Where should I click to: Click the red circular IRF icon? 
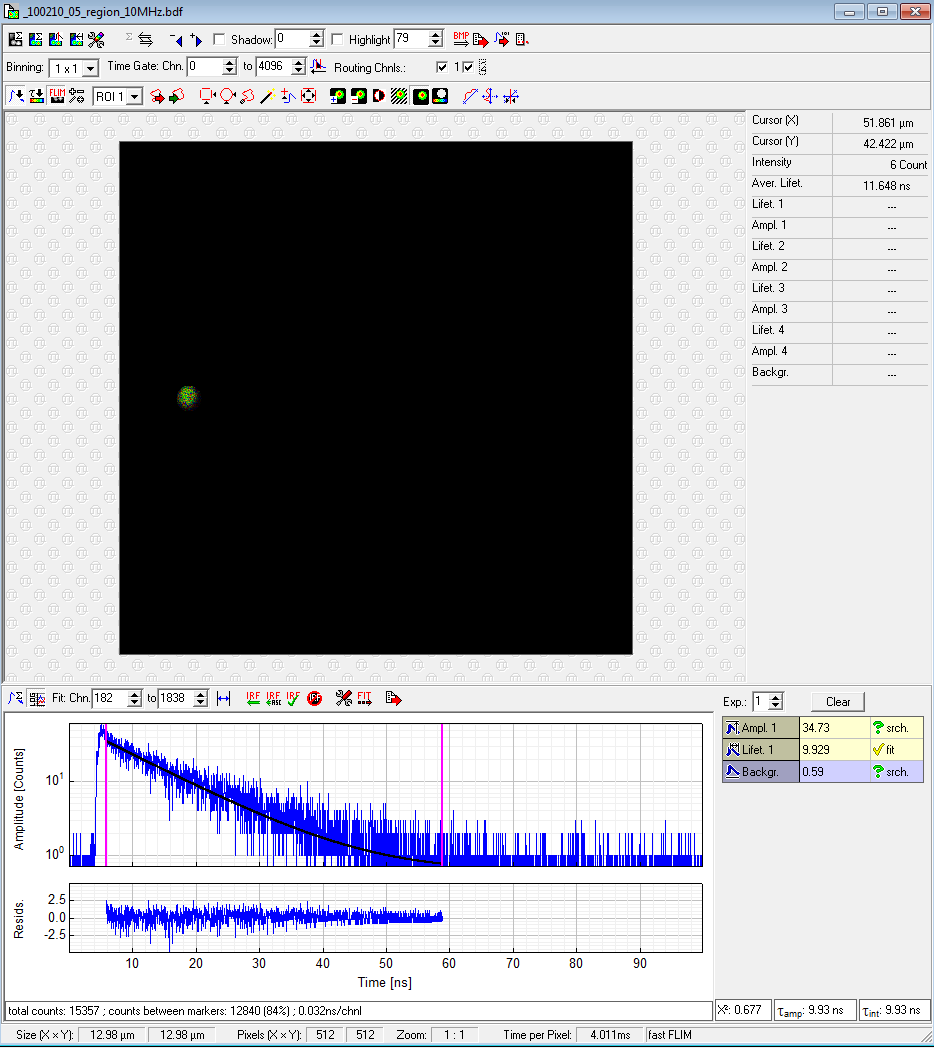point(314,698)
